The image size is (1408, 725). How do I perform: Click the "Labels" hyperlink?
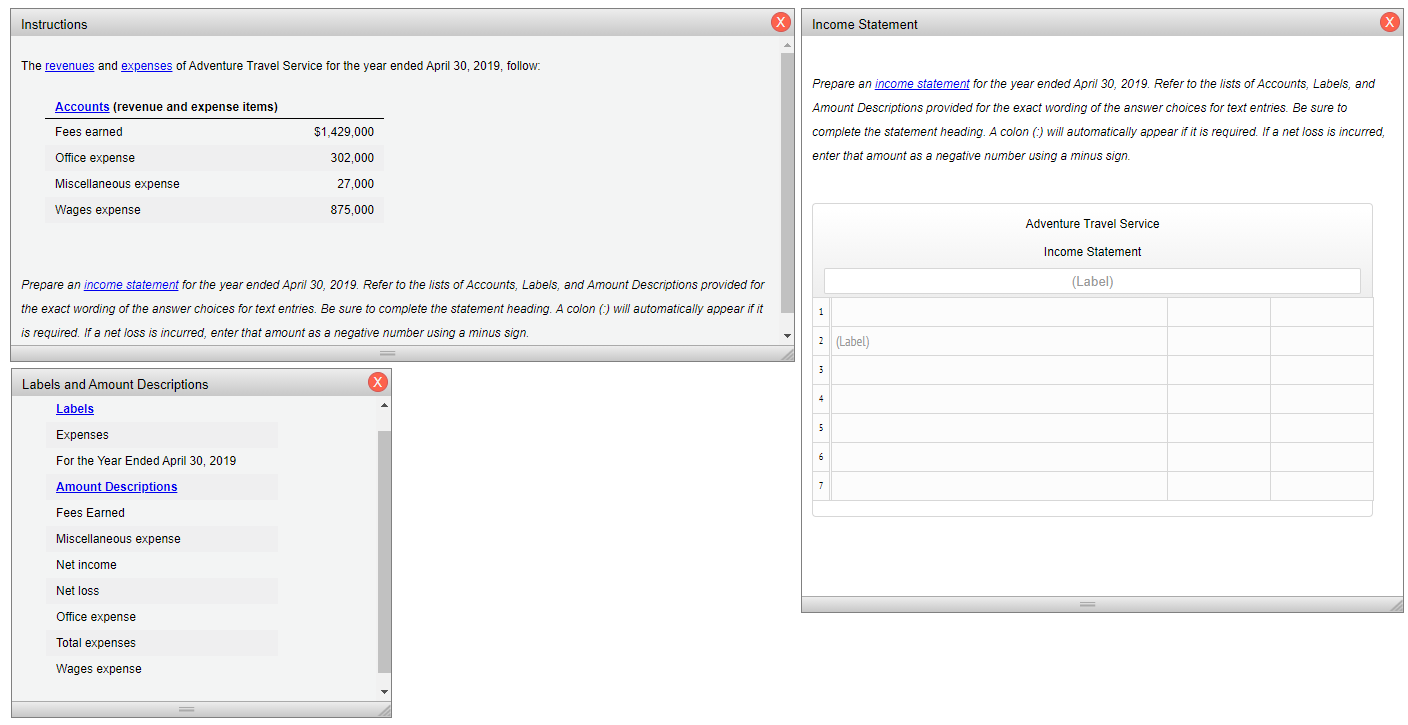[75, 408]
